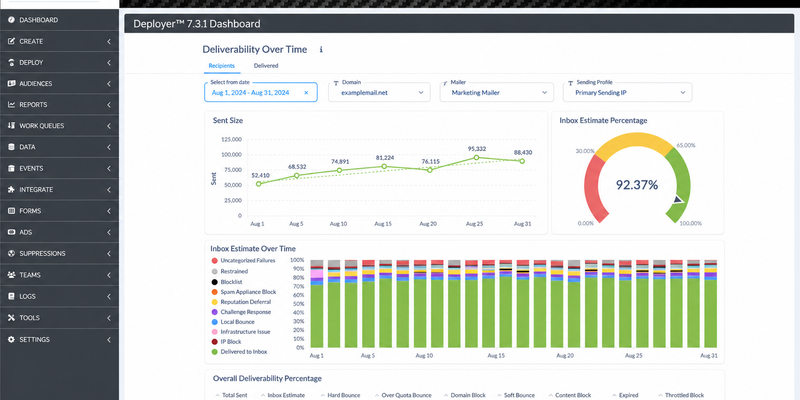
Task: Click the Data database icon in sidebar
Action: tap(11, 147)
